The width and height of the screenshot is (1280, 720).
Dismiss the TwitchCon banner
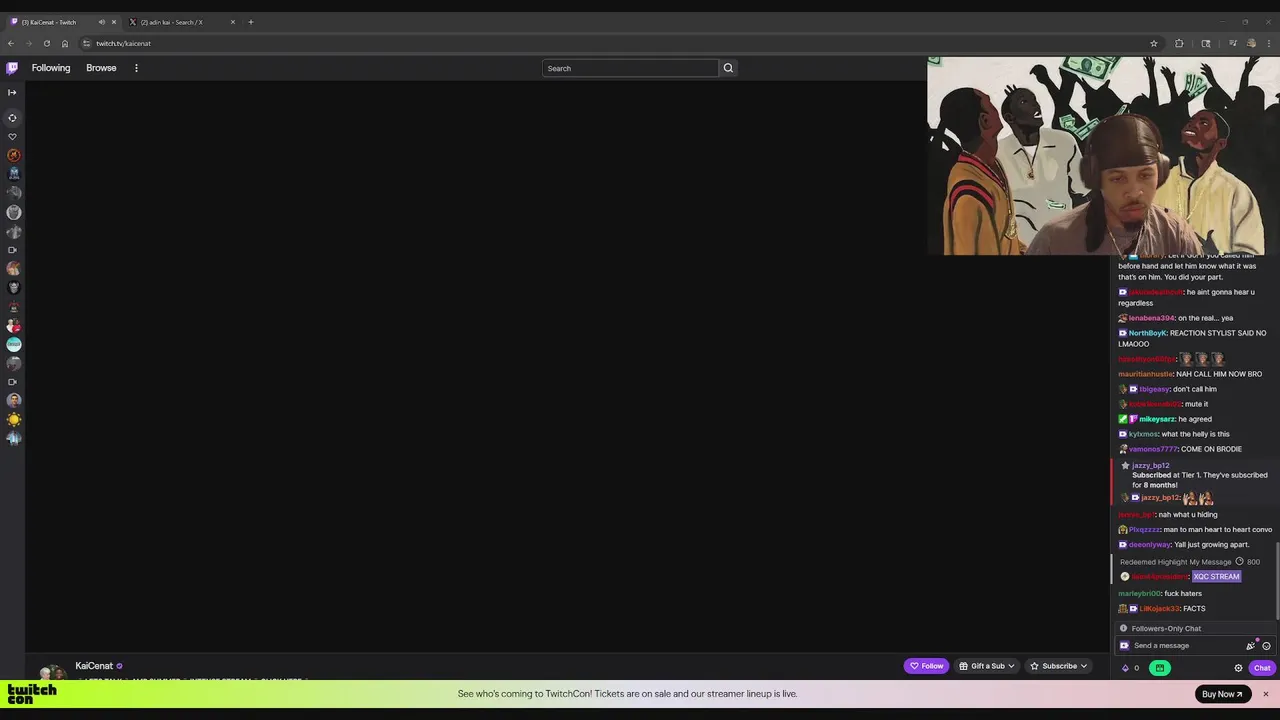(1265, 694)
